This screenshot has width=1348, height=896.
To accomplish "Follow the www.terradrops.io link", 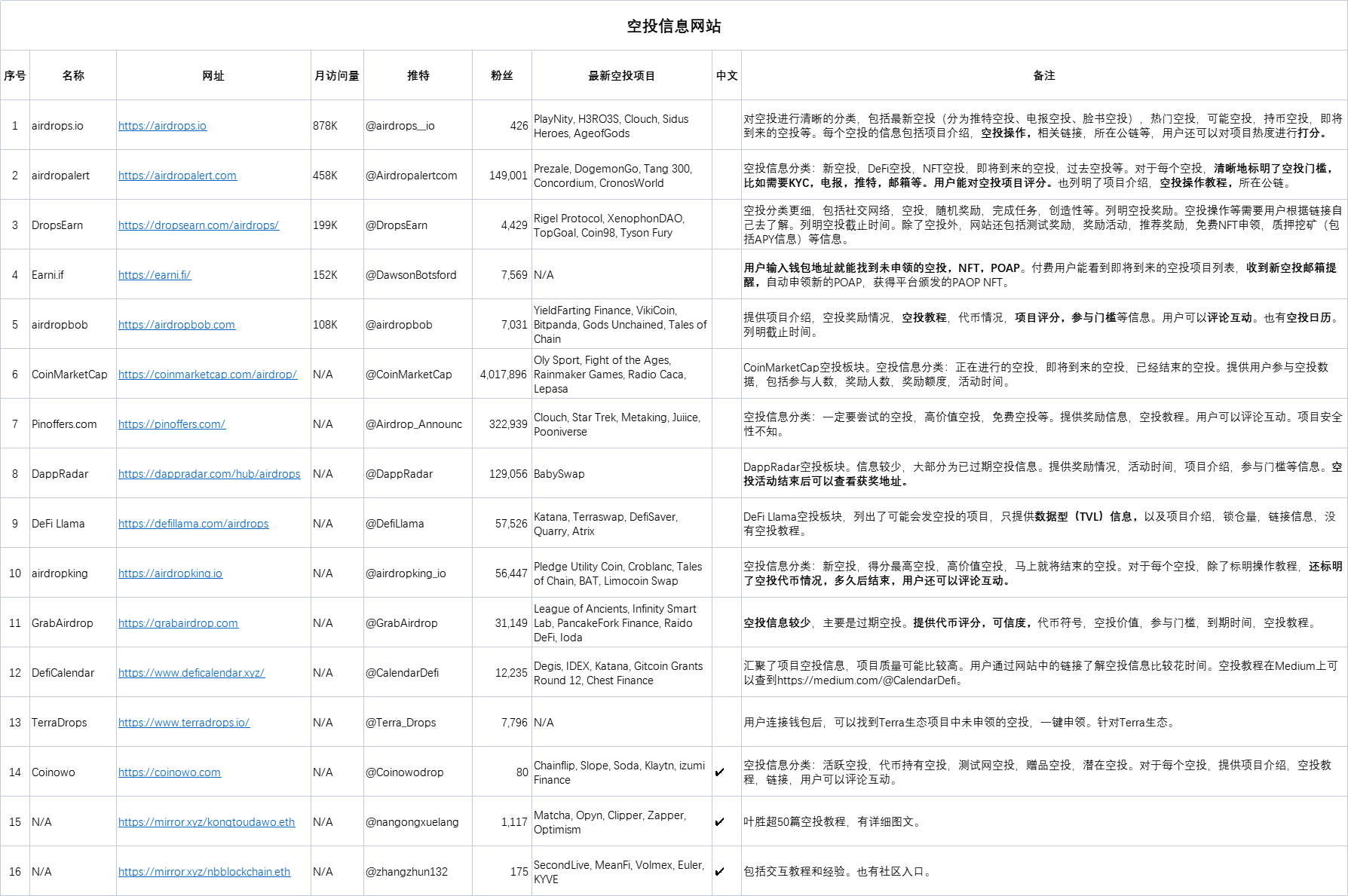I will (184, 723).
